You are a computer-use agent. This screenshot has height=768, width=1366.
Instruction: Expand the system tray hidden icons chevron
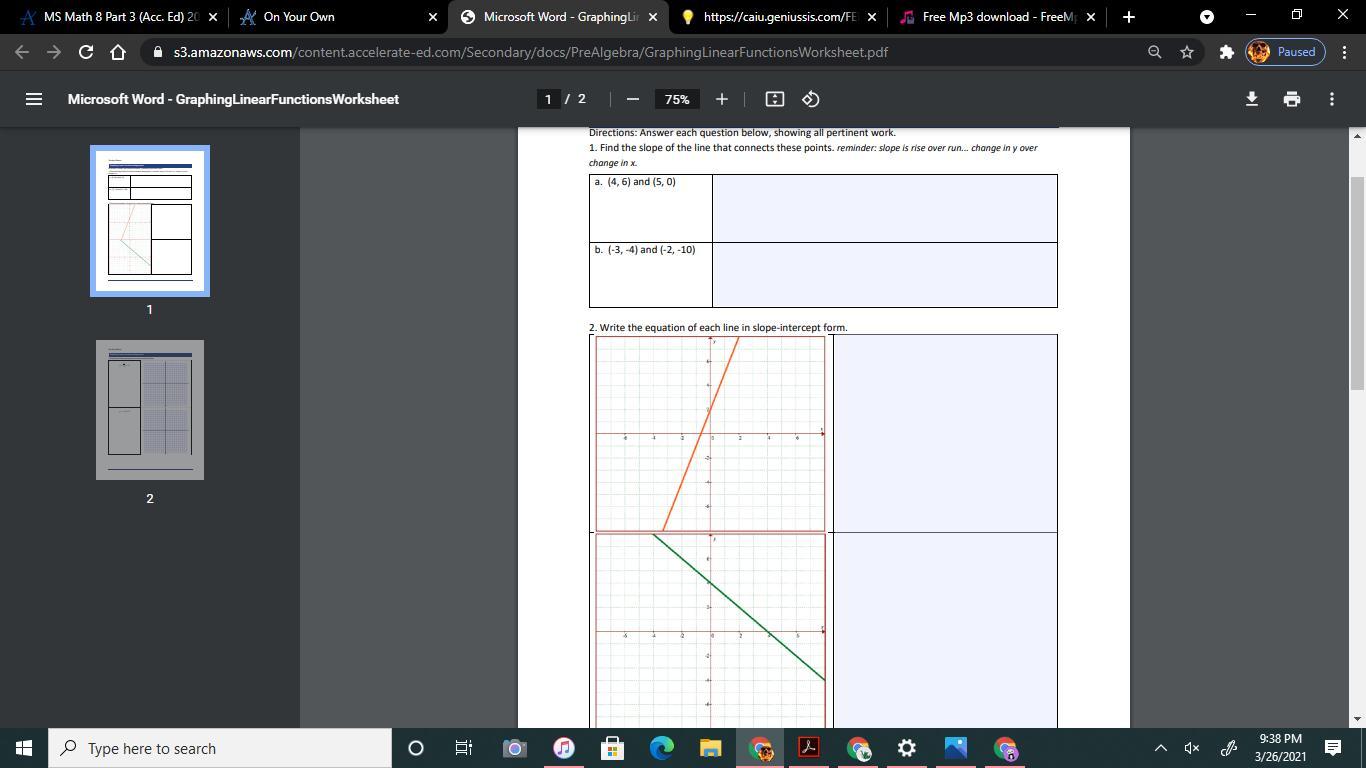[x=1160, y=748]
